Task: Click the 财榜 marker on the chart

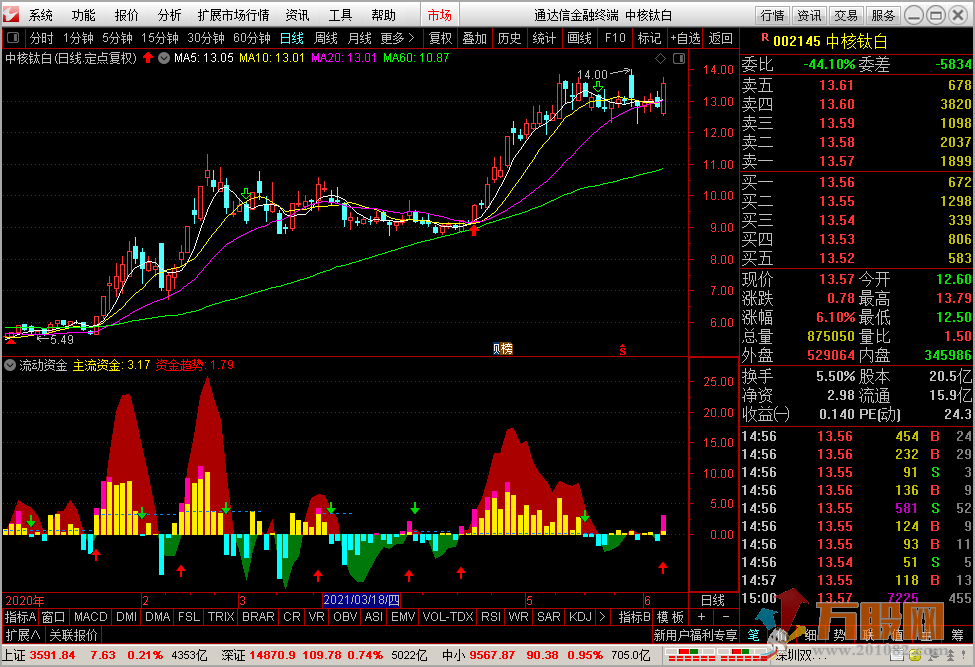Action: [502, 349]
